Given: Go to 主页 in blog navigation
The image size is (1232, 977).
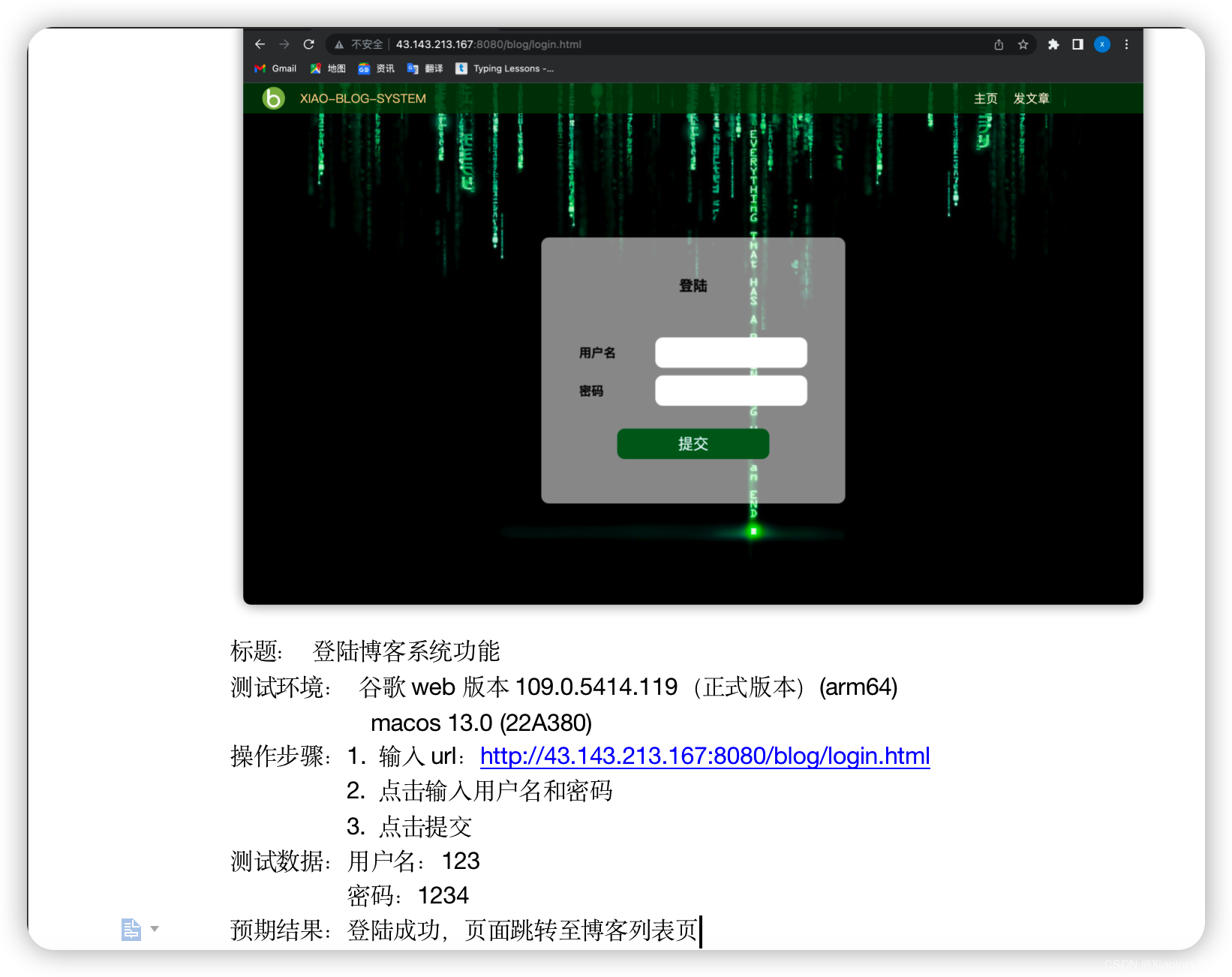Looking at the screenshot, I should tap(986, 98).
